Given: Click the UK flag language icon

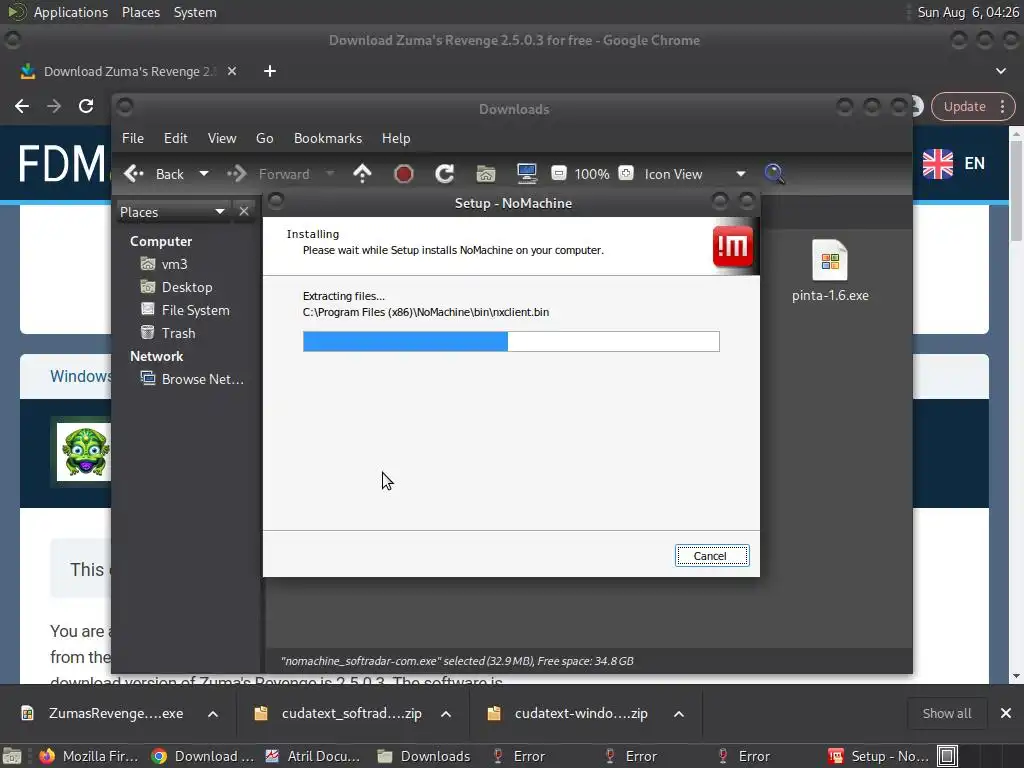Looking at the screenshot, I should [938, 163].
